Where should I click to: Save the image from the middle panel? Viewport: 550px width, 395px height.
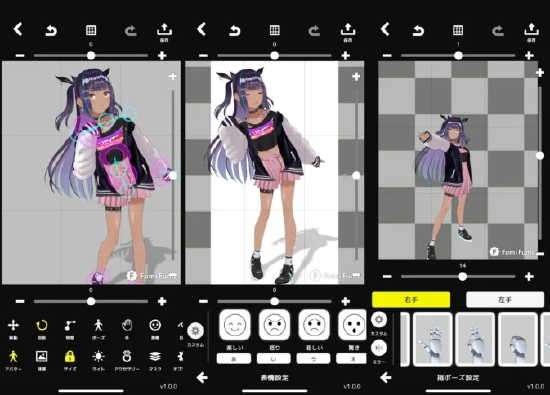coord(348,32)
